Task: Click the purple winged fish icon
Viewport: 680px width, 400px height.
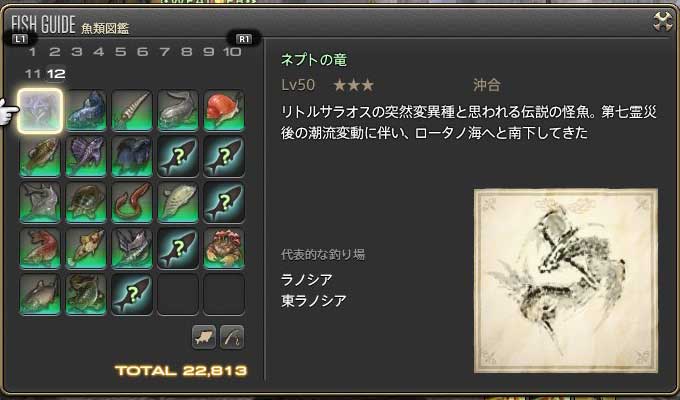Action: coord(86,157)
